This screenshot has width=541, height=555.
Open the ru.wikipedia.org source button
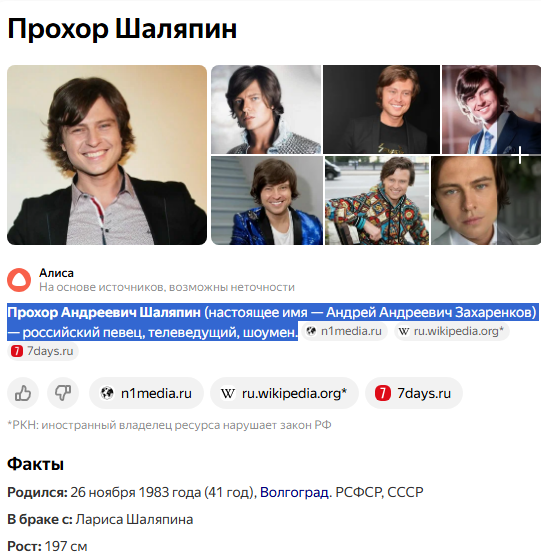[x=284, y=393]
